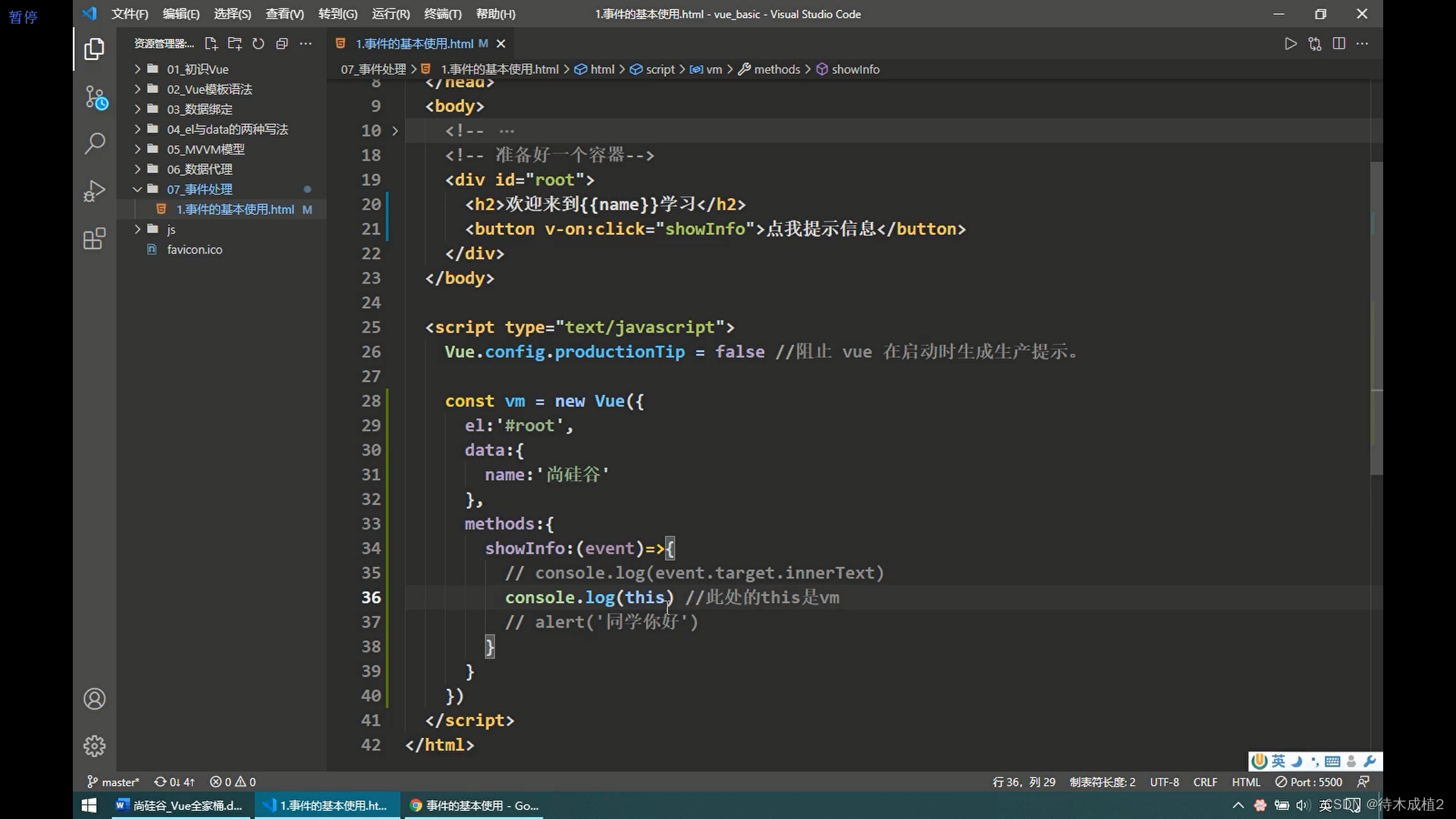Click the master branch indicator
The height and width of the screenshot is (819, 1456).
pyautogui.click(x=113, y=782)
